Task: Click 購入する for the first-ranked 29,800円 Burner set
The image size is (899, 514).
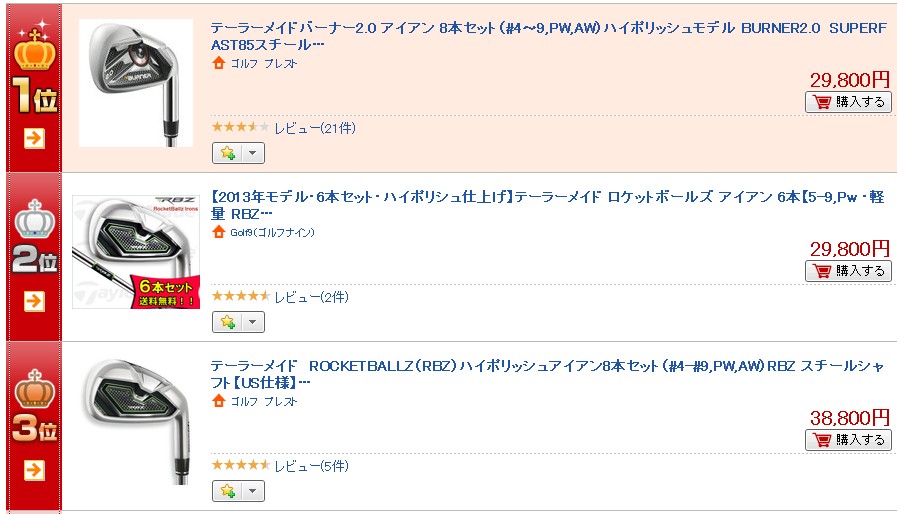Action: (849, 102)
